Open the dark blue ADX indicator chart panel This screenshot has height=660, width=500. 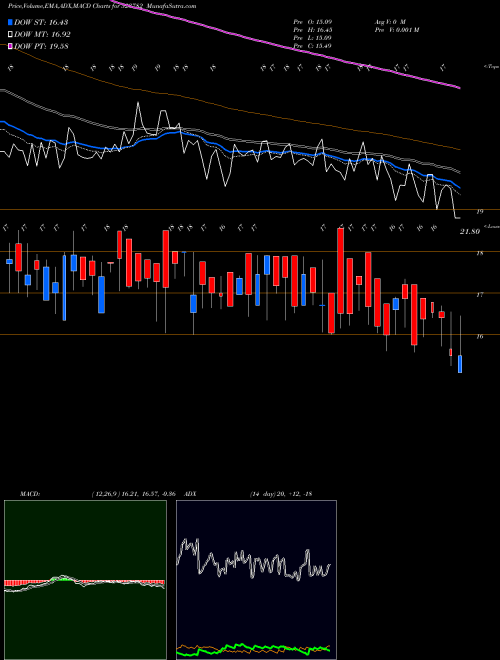coord(256,580)
